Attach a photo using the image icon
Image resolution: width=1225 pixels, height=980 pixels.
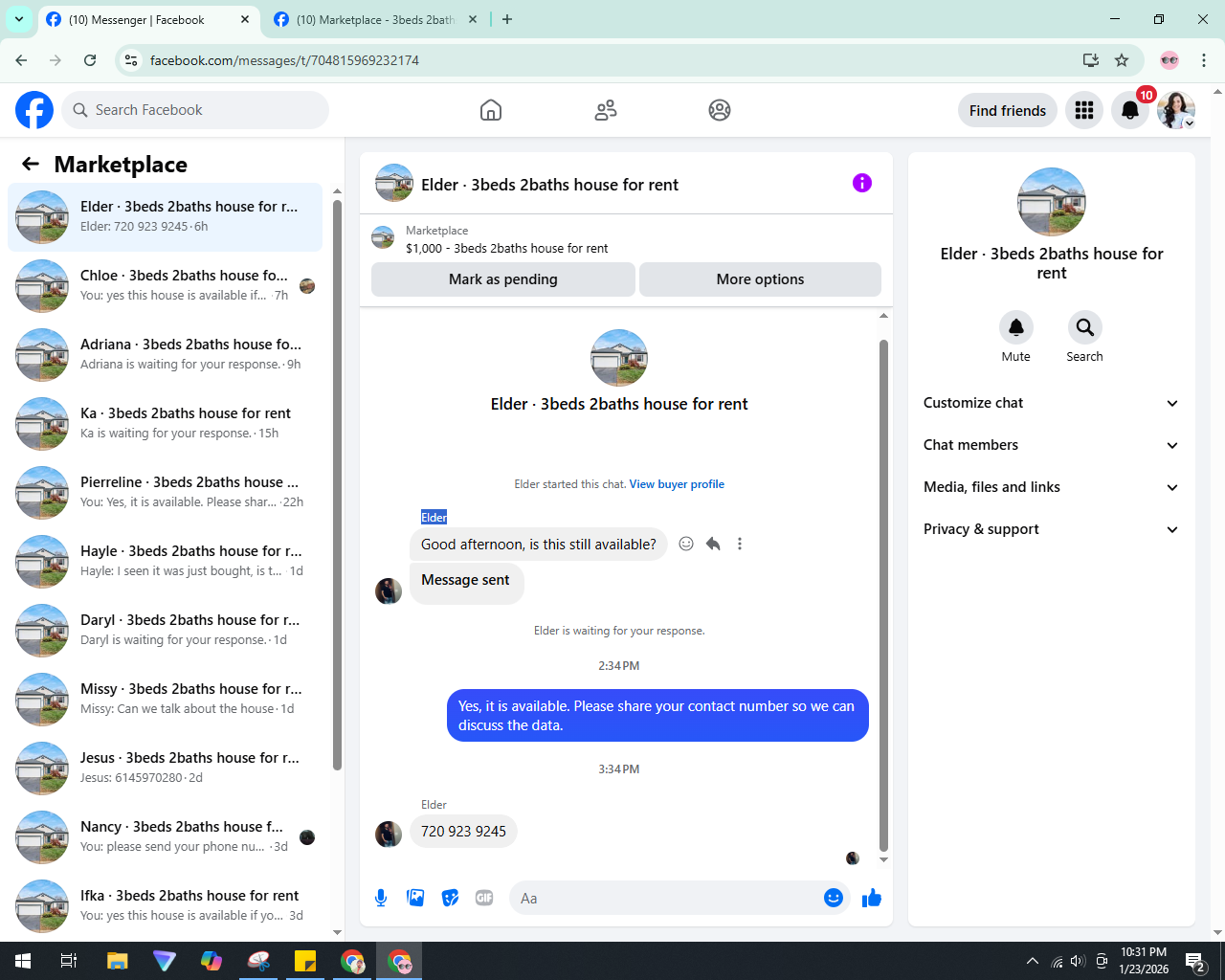coord(415,898)
